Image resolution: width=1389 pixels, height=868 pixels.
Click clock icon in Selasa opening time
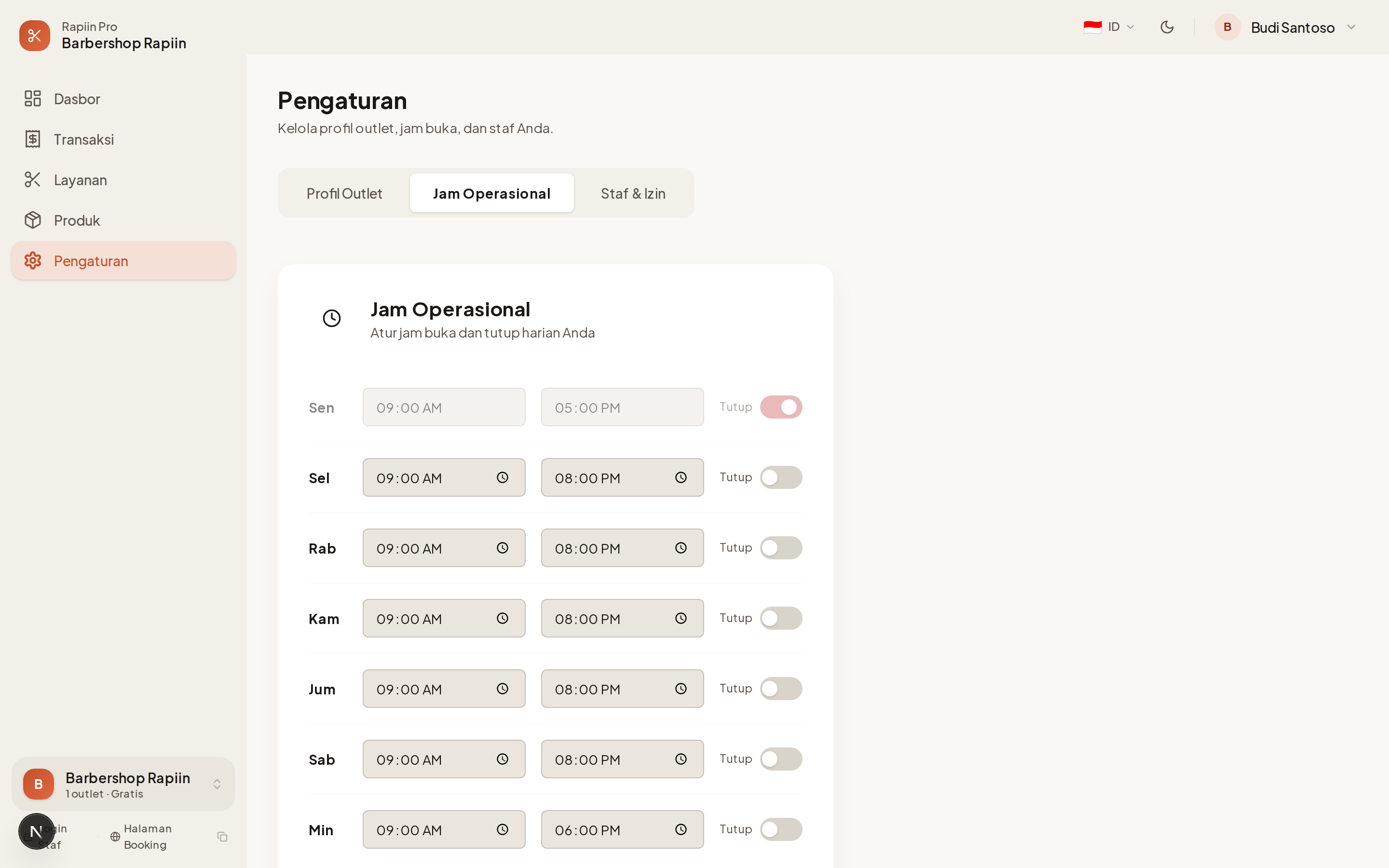(x=502, y=477)
